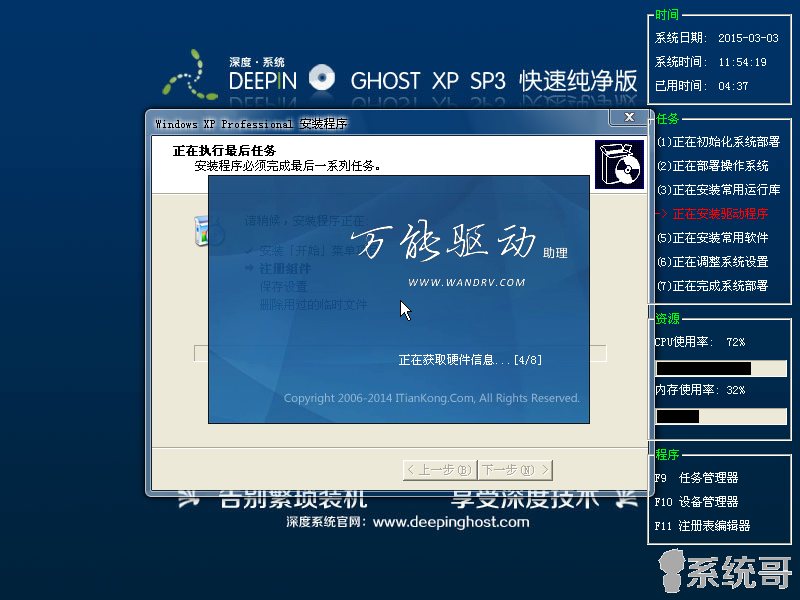Click the 正在执行最后任务 heading
This screenshot has width=800, height=600.
[224, 151]
